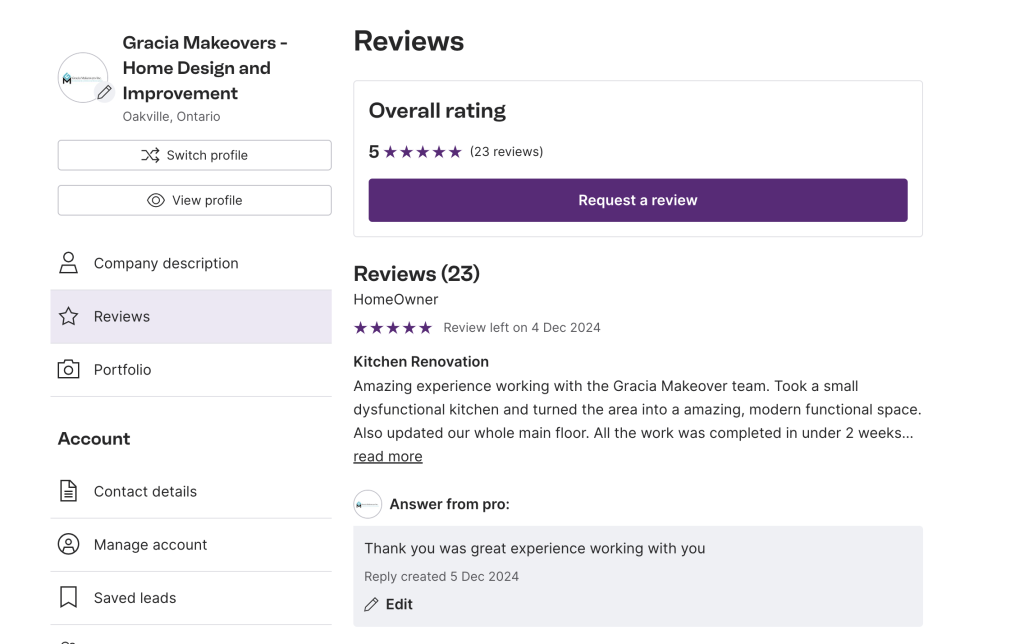Click the Company description person icon

(x=68, y=263)
